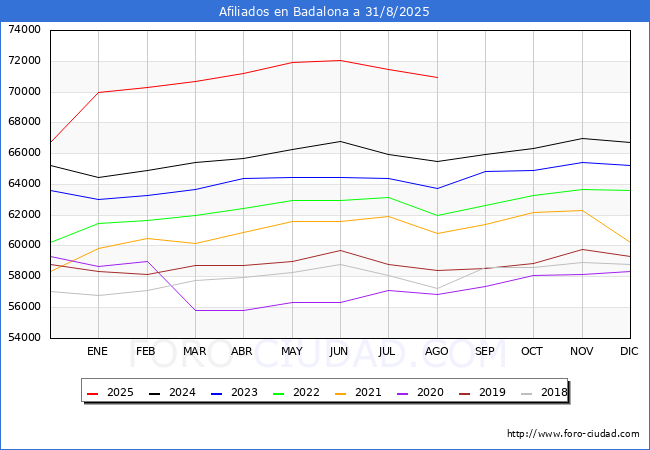650x450 pixels.
Task: Select the 2022 legend label
Action: click(306, 392)
